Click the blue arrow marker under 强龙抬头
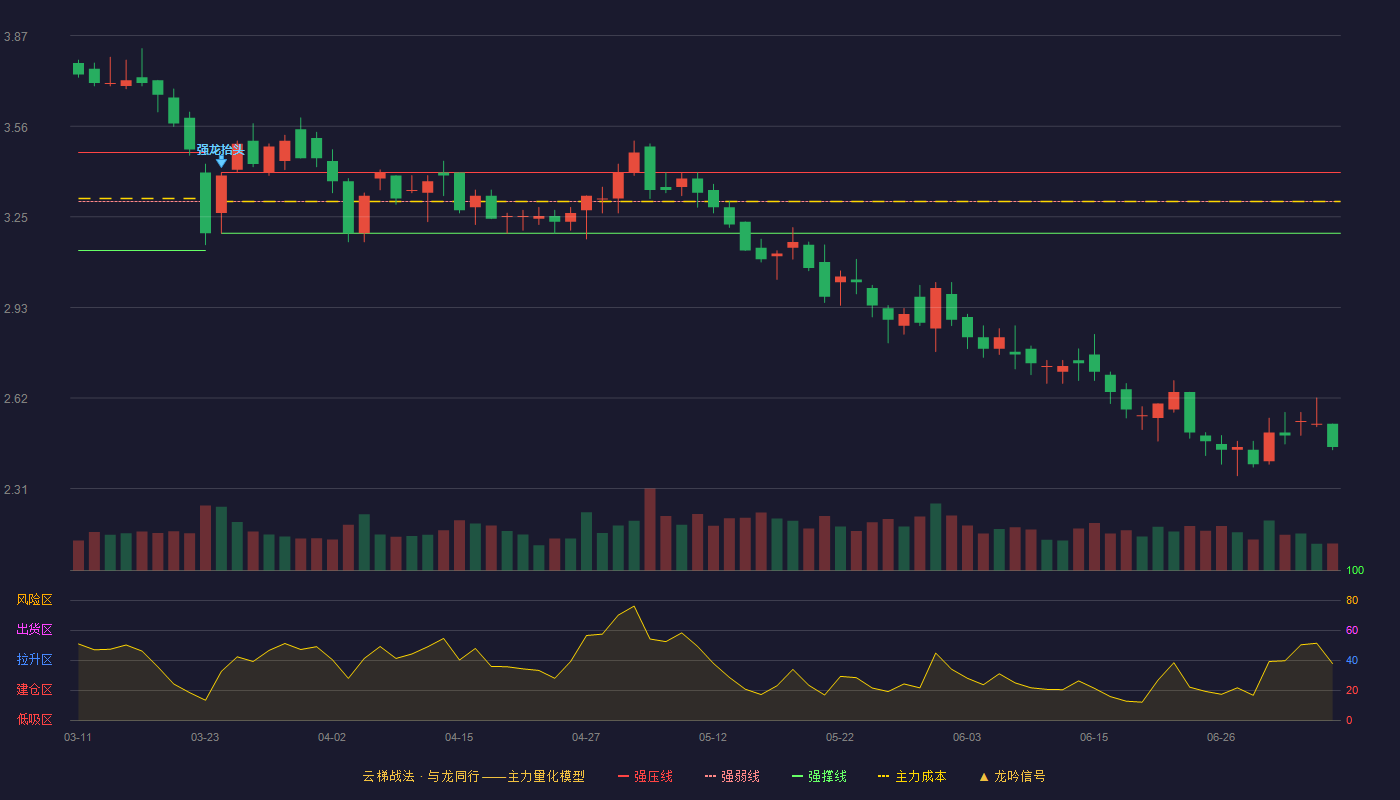Image resolution: width=1400 pixels, height=800 pixels. [221, 161]
